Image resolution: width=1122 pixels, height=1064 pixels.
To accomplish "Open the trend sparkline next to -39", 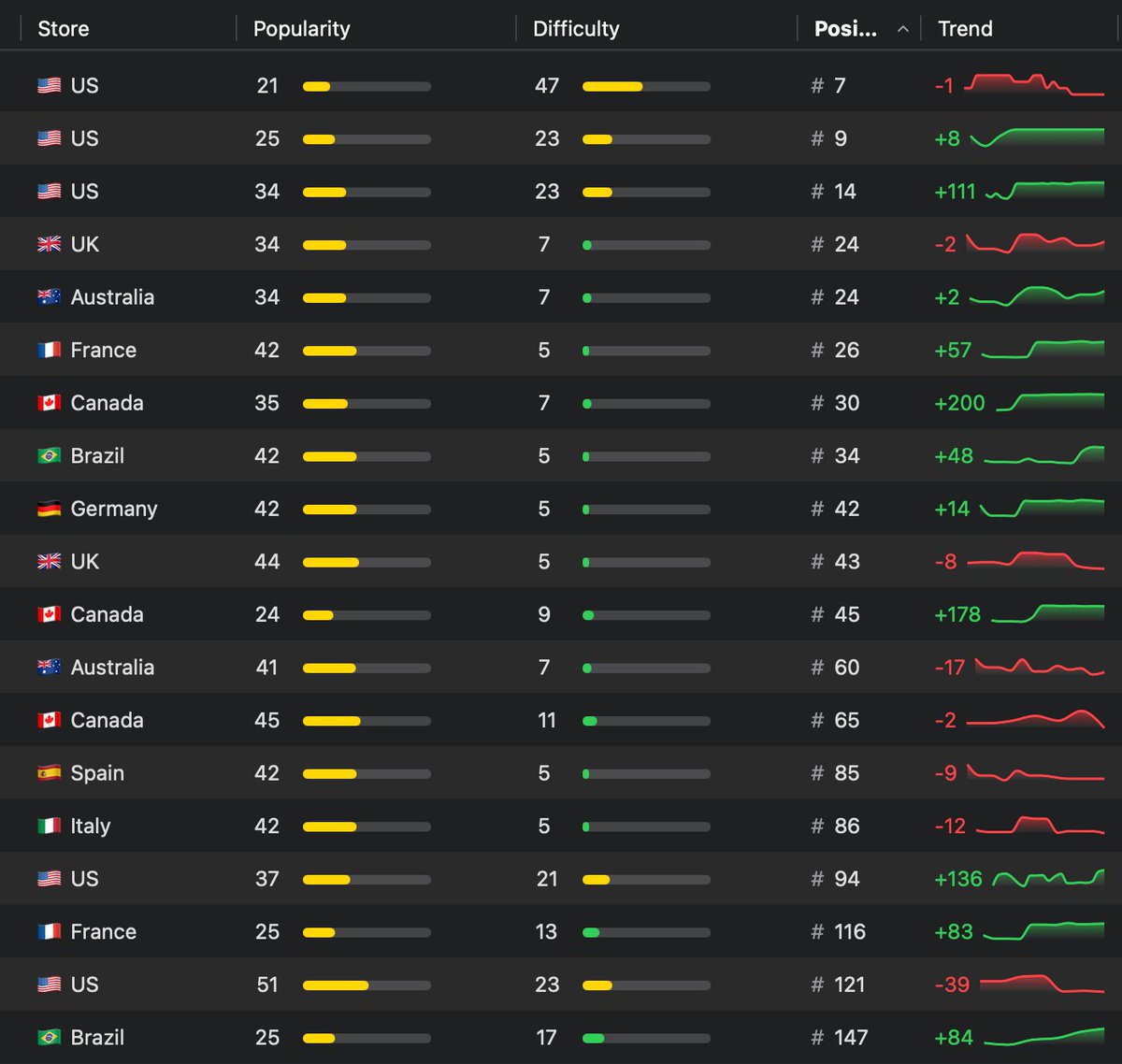I will tap(1042, 984).
